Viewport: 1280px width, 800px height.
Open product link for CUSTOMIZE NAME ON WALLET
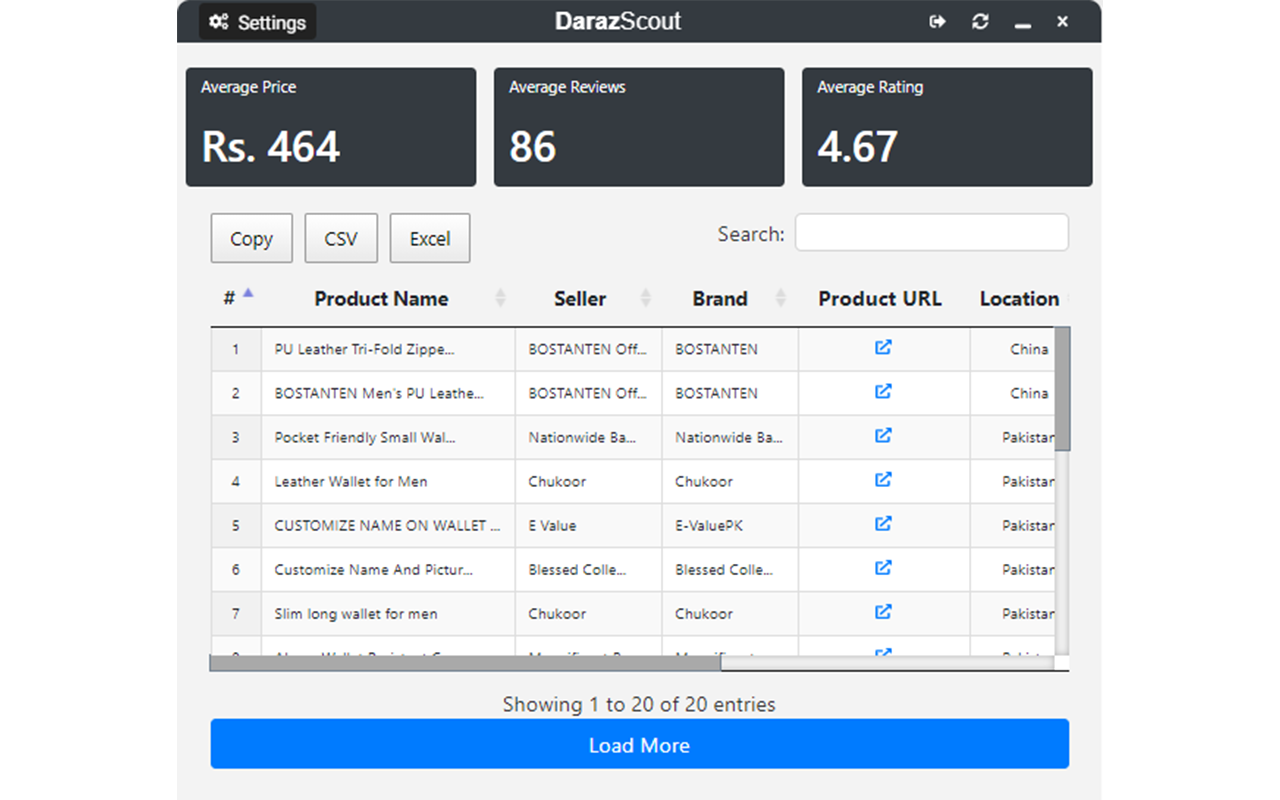click(x=883, y=524)
